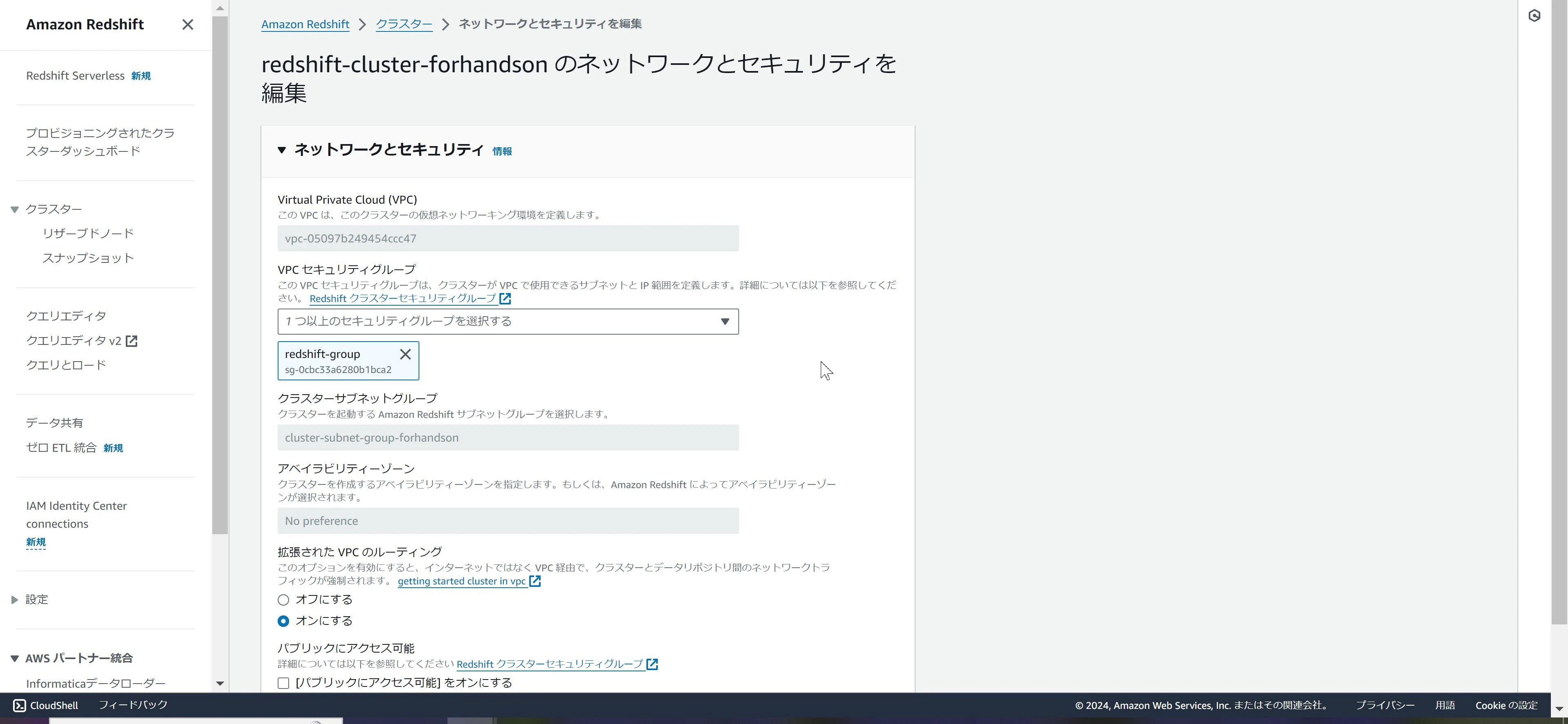This screenshot has width=1568, height=724.
Task: Click the sidebar scrollbar up arrow
Action: (220, 8)
